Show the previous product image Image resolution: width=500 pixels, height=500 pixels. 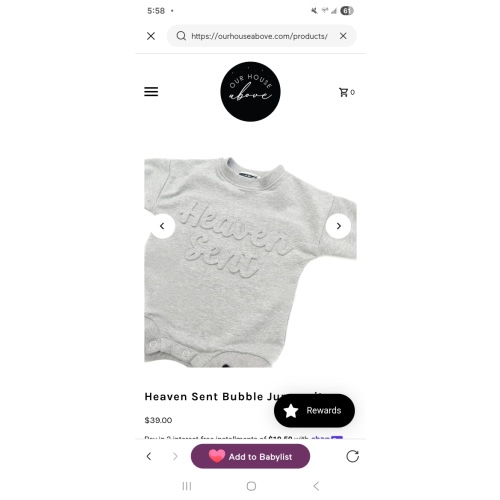coord(162,226)
